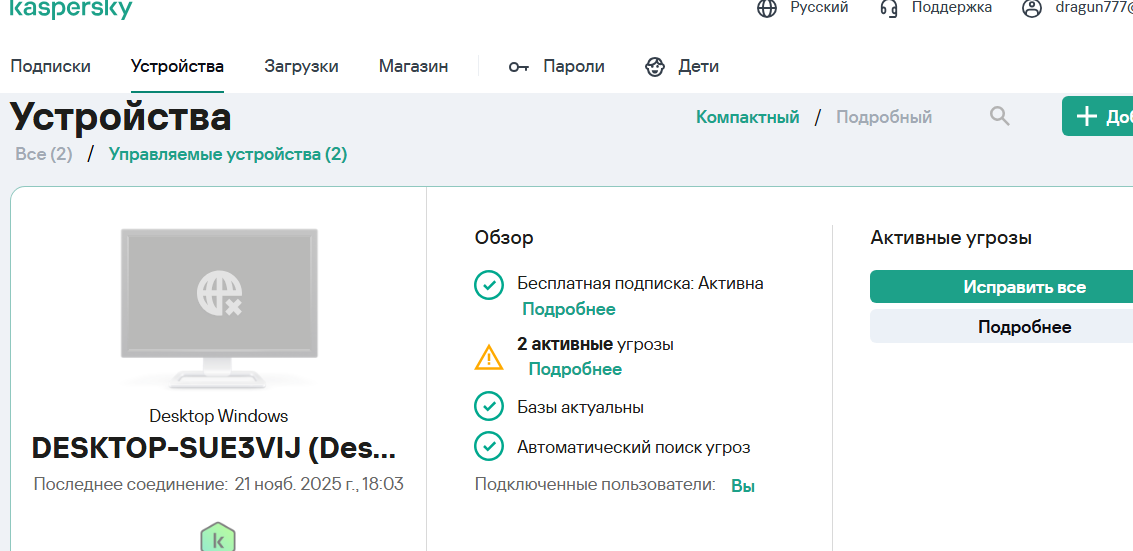Click Автоматический поиск угроз status text
1133x551 pixels.
[x=634, y=447]
